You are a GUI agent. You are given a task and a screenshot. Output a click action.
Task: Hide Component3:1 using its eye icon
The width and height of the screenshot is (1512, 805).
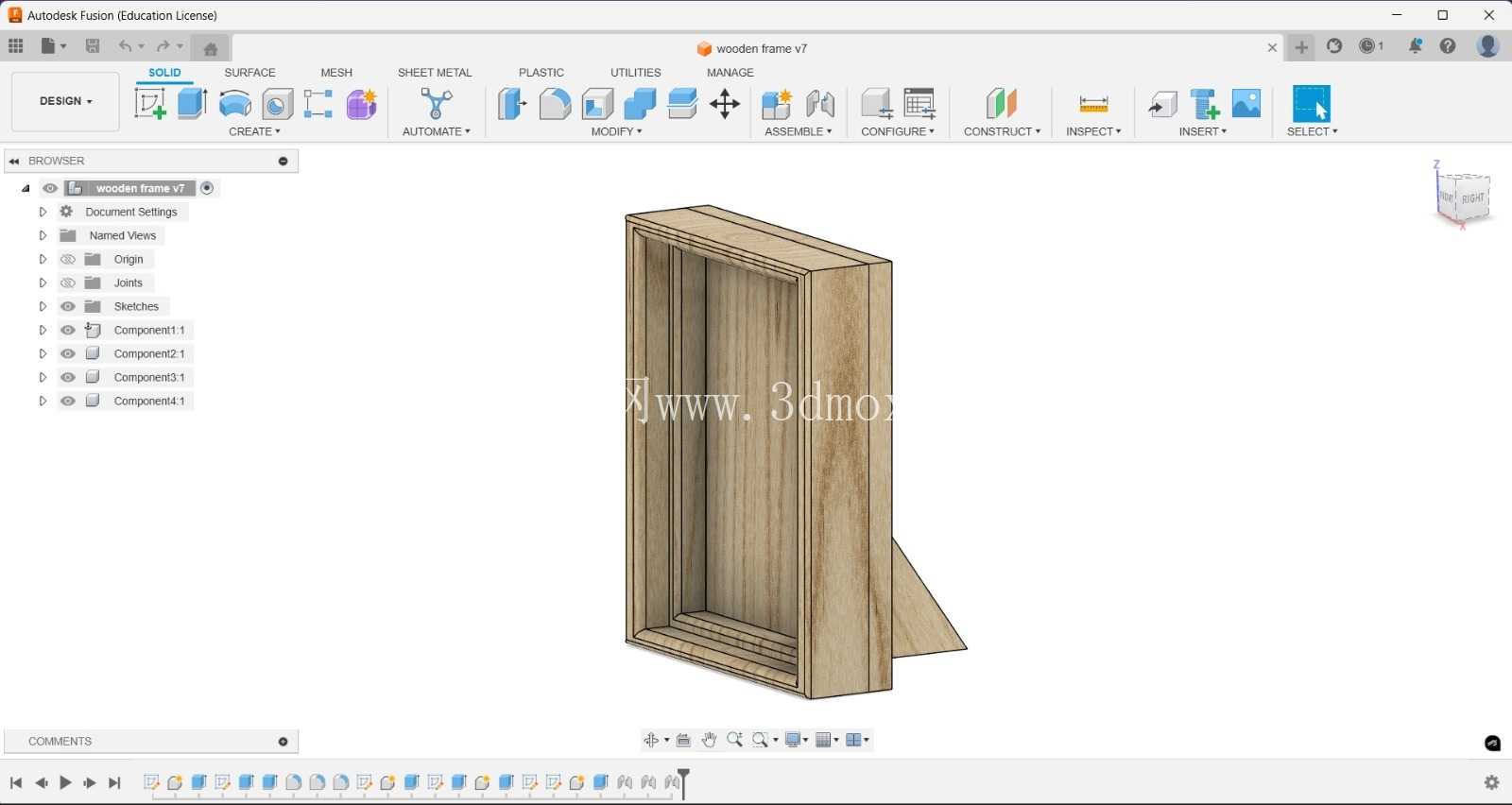pos(68,377)
